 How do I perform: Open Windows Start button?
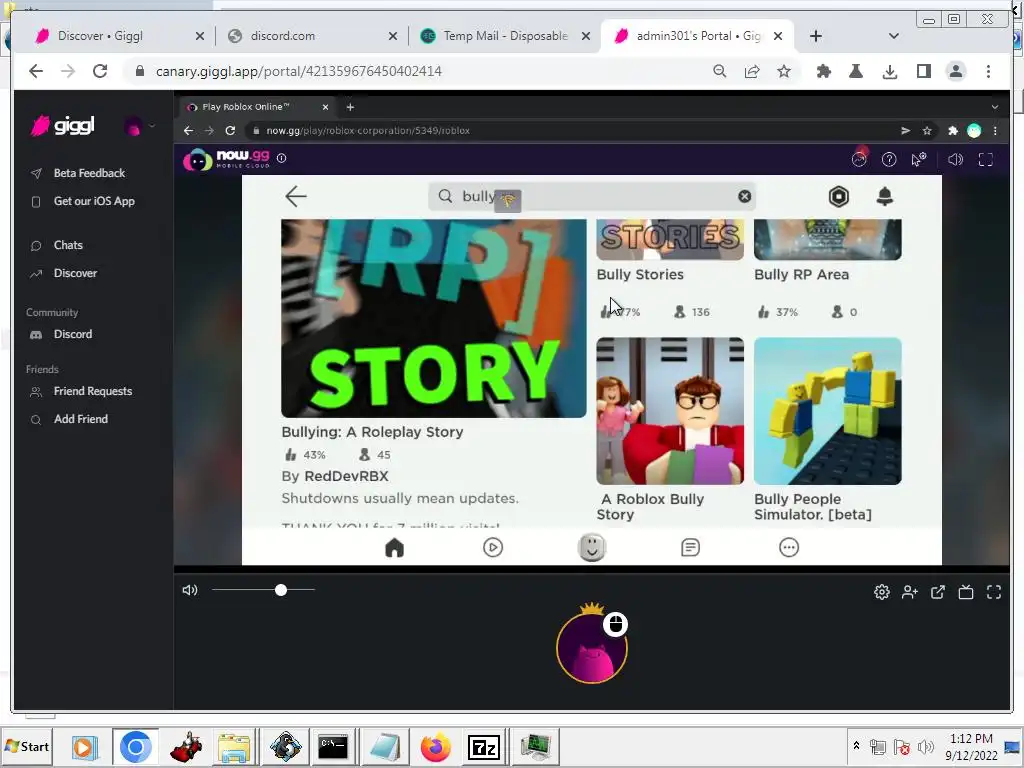27,746
